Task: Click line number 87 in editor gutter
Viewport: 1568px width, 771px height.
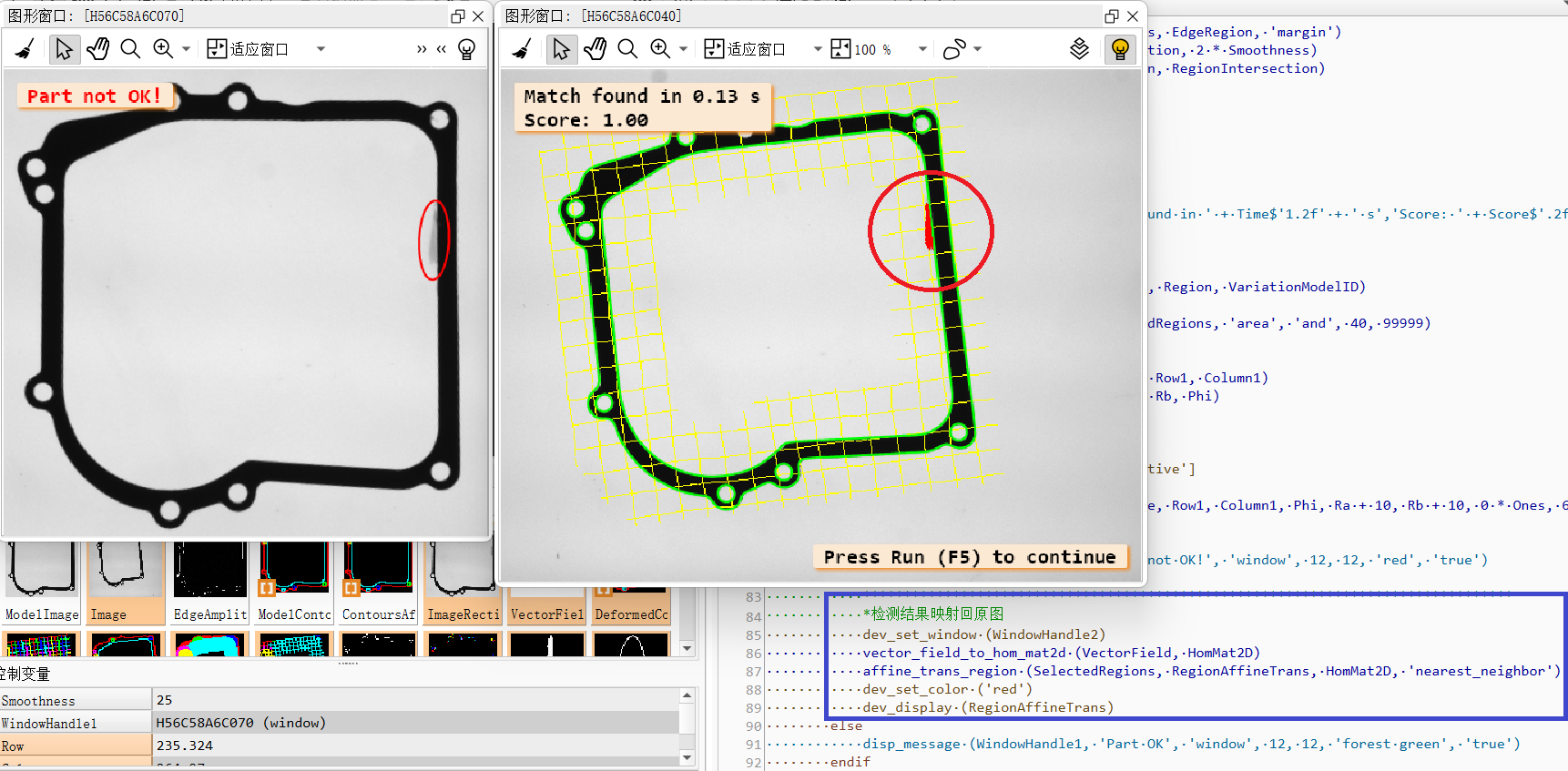Action: pos(753,672)
